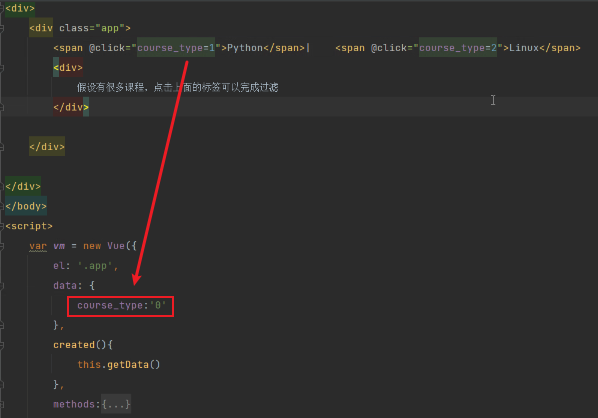Click the 'vm' variable name
The image size is (598, 418).
click(x=59, y=246)
